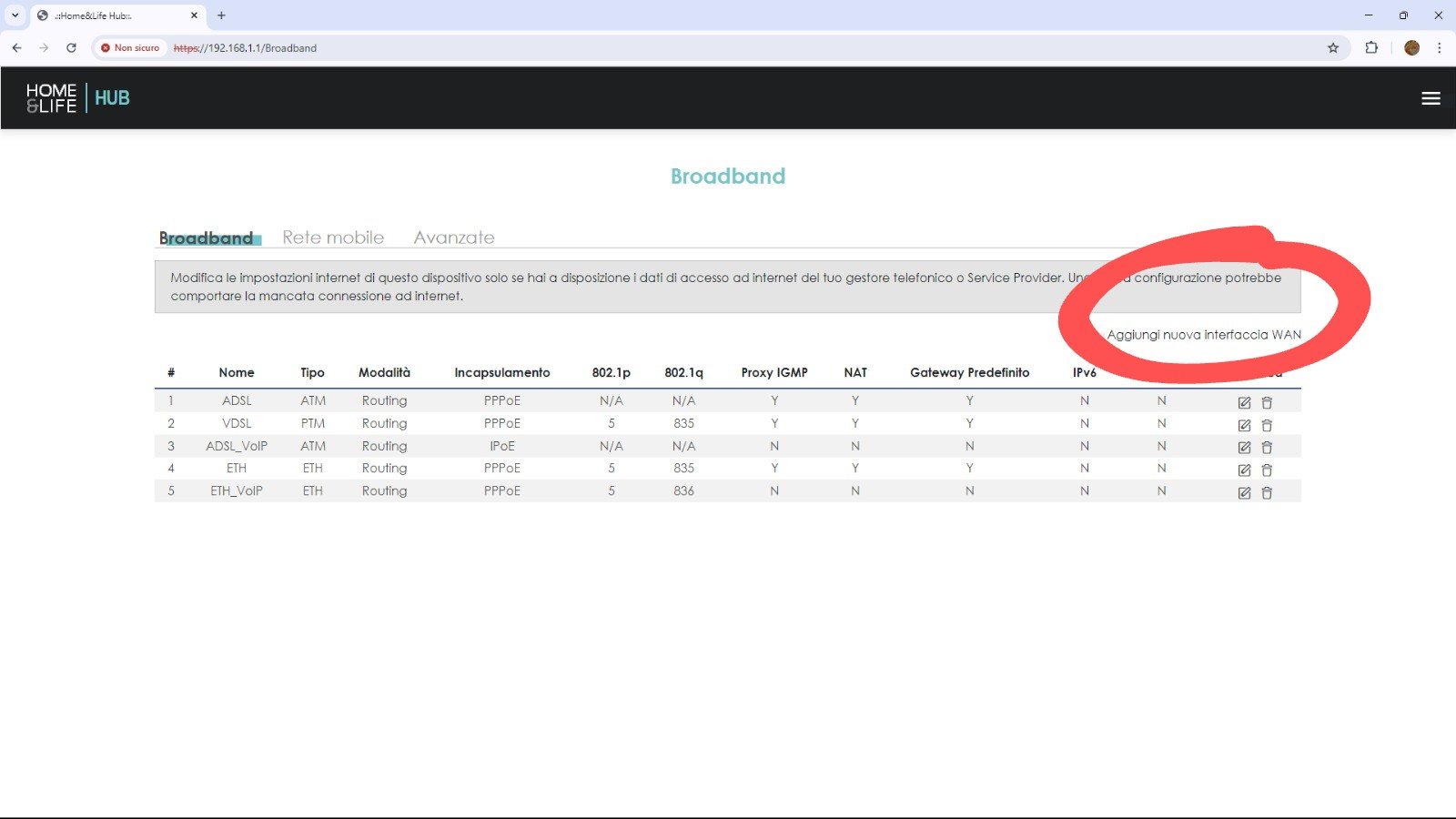Screen dimensions: 1456x819
Task: Remove the ETH_VoIP interface entry
Action: pos(1267,492)
